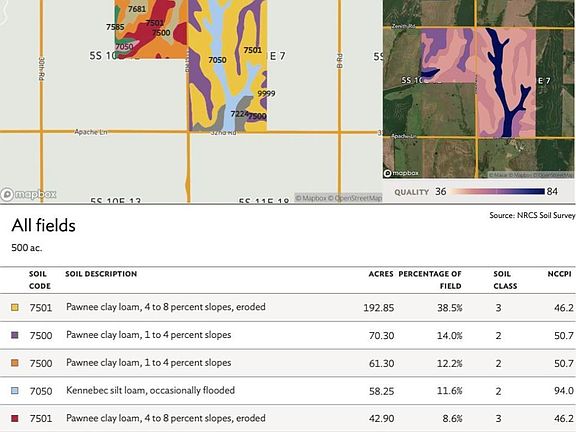Click the 42.90 acres value

[x=381, y=419]
